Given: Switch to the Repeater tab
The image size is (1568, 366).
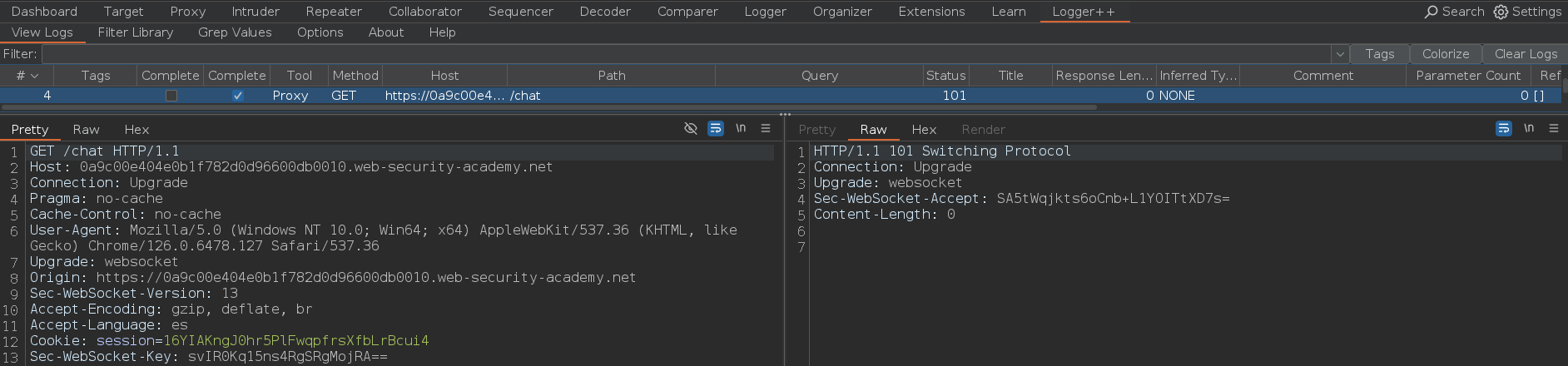Looking at the screenshot, I should point(334,12).
